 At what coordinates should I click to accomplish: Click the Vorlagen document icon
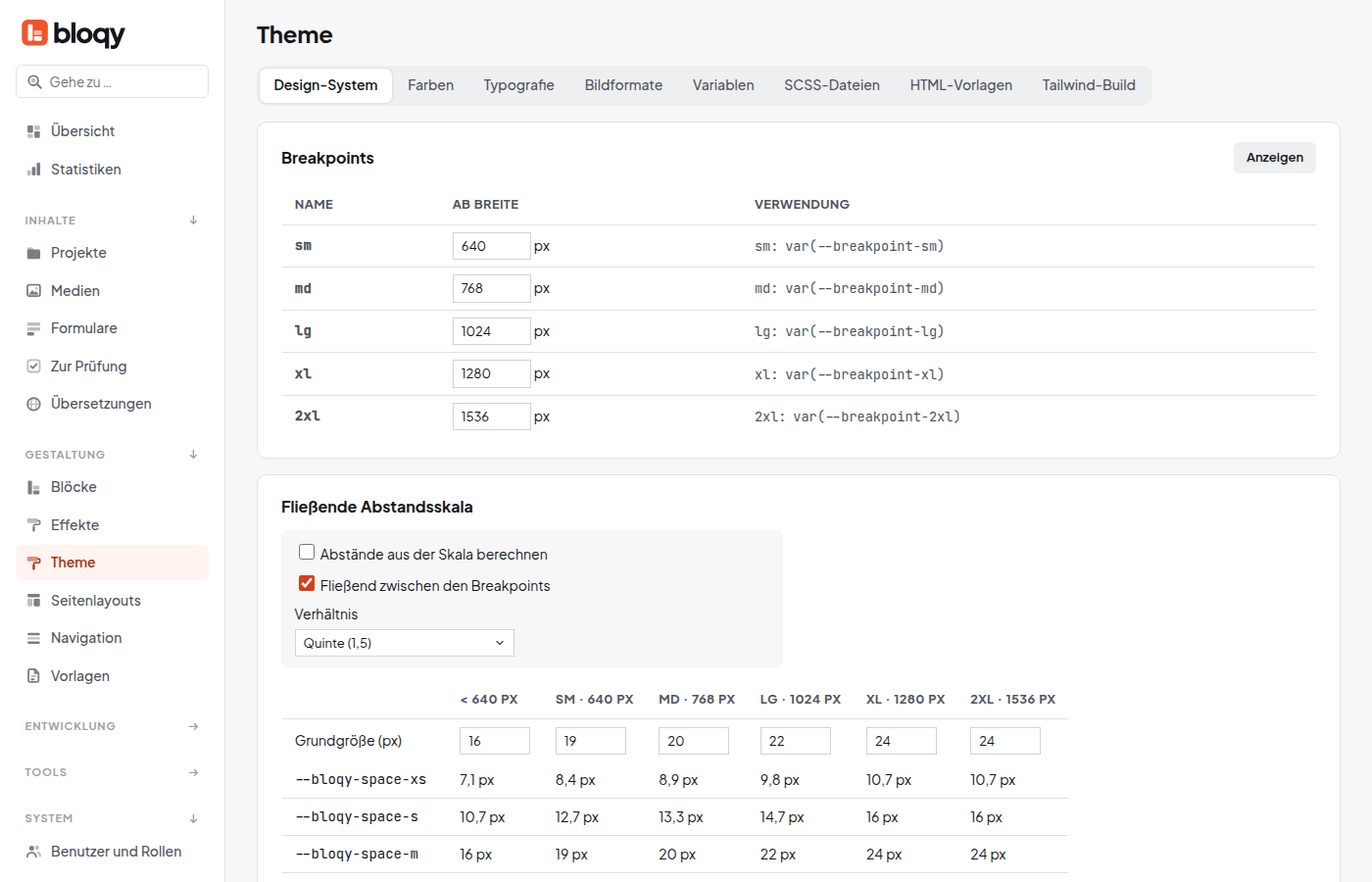pyautogui.click(x=33, y=676)
